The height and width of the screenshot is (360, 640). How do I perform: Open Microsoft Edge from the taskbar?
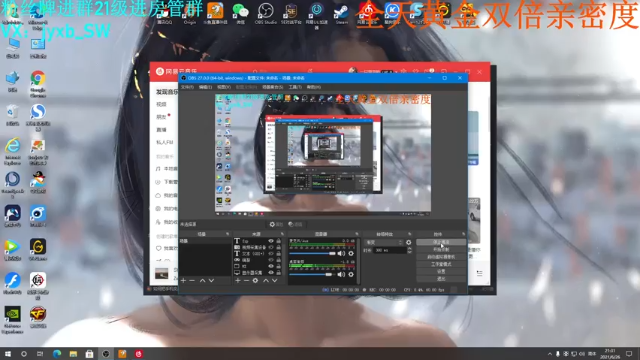[57, 353]
